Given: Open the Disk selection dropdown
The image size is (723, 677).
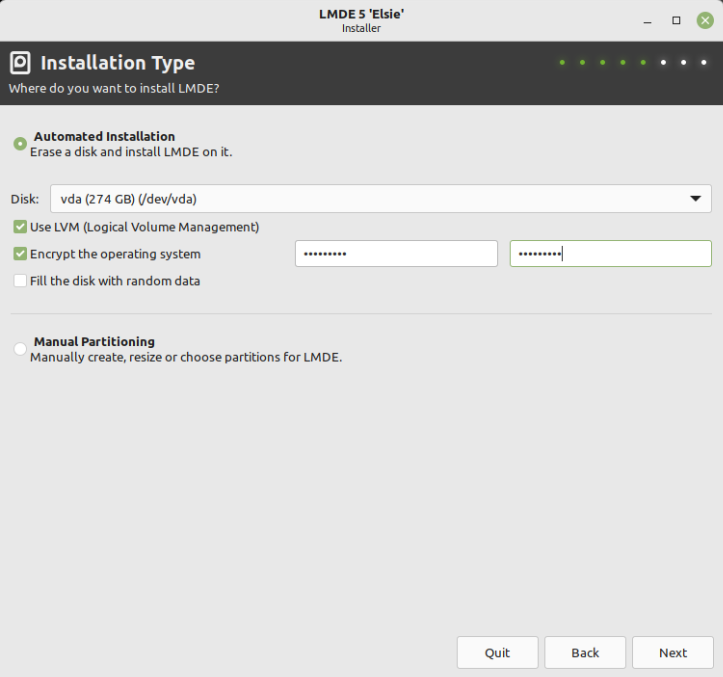Looking at the screenshot, I should 380,199.
